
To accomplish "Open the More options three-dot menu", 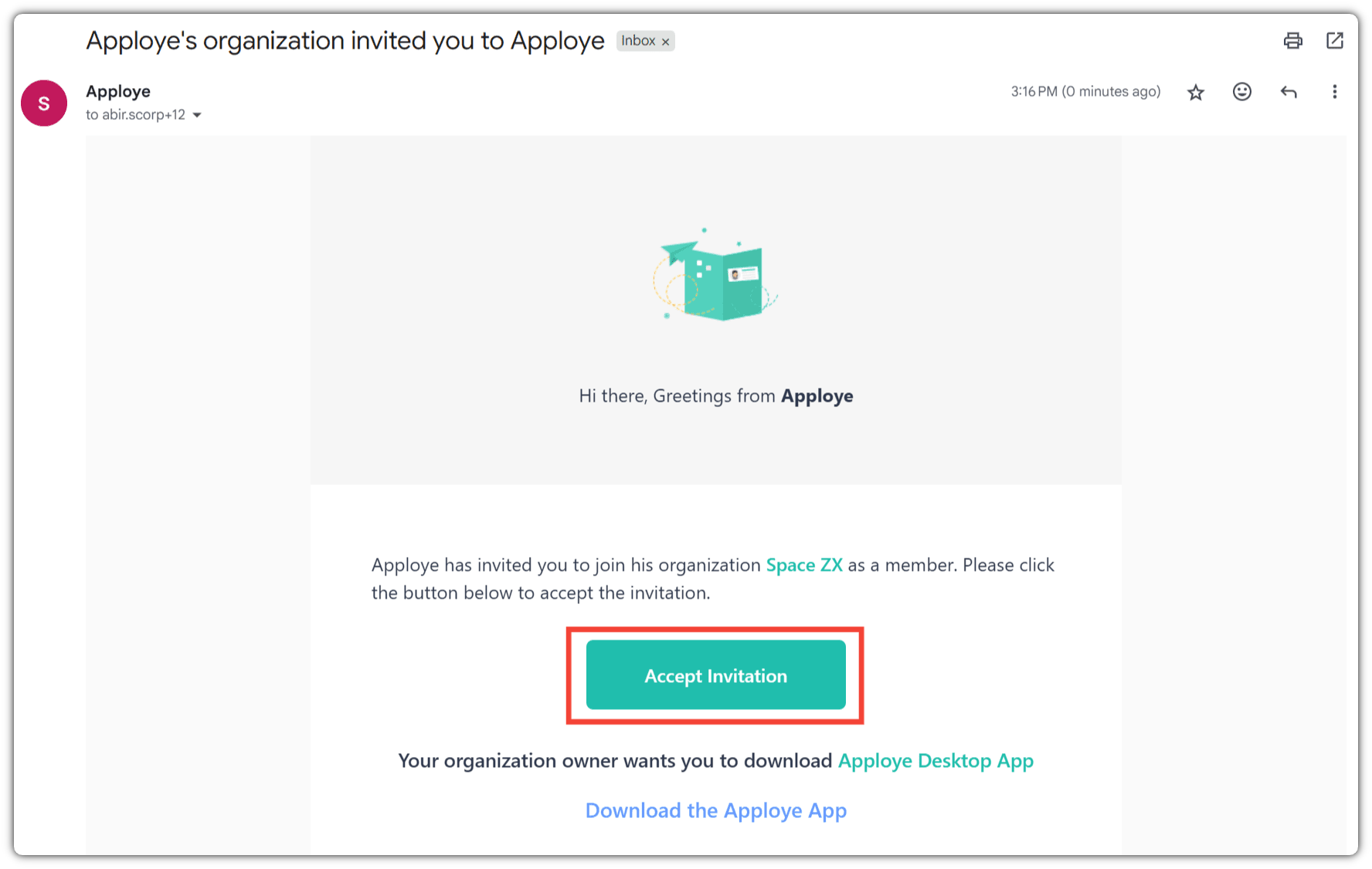I will [1334, 92].
